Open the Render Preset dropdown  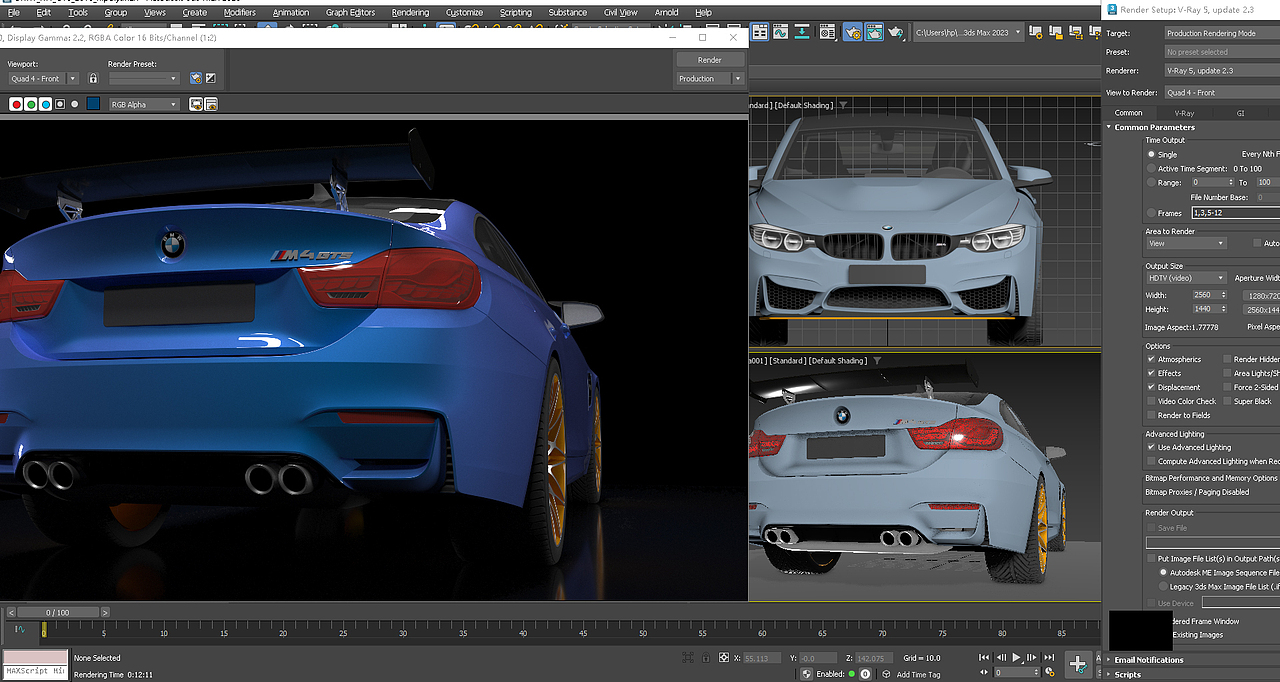[x=144, y=78]
